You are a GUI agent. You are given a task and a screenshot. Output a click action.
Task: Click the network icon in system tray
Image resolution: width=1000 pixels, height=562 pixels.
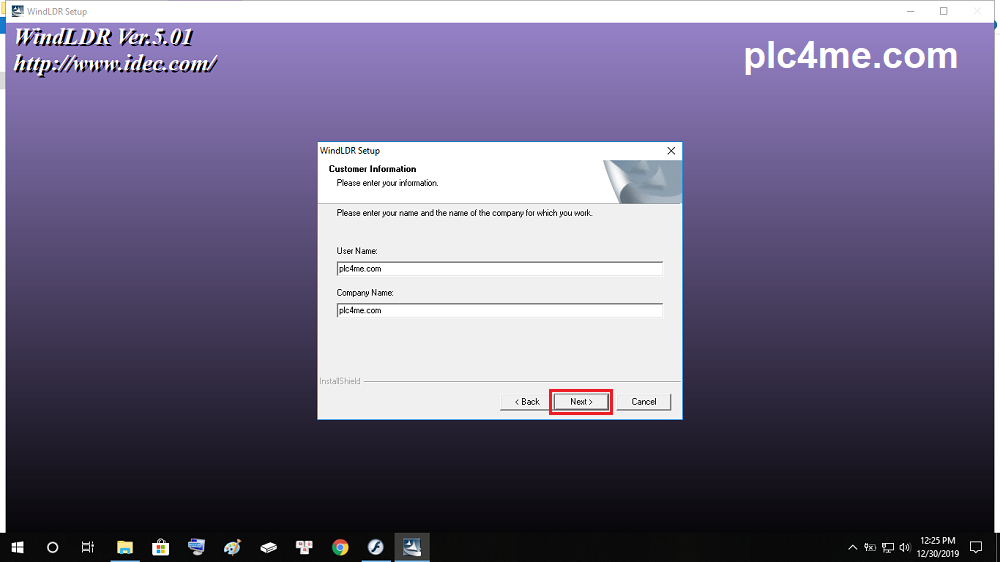coord(888,547)
